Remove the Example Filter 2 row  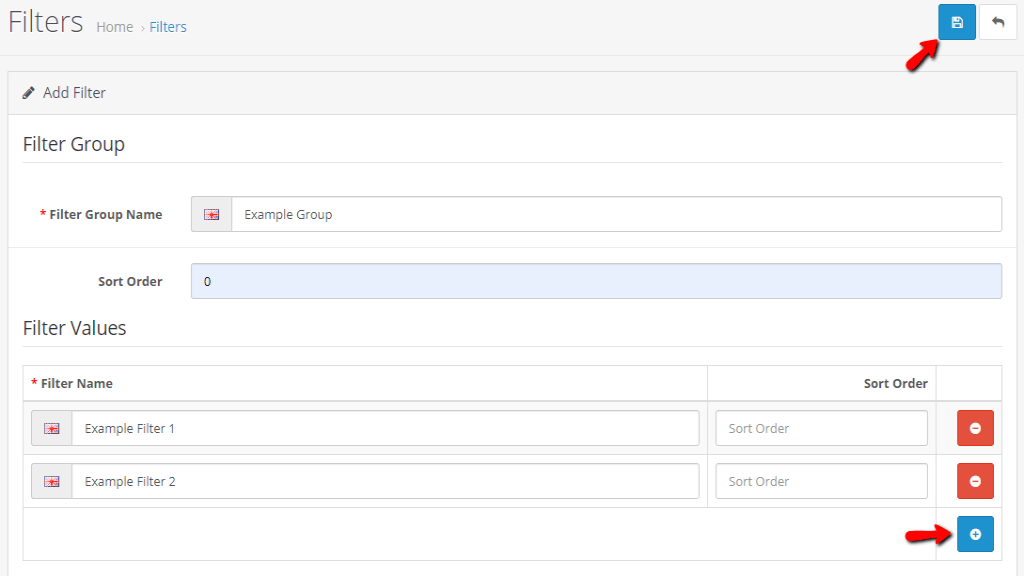975,481
